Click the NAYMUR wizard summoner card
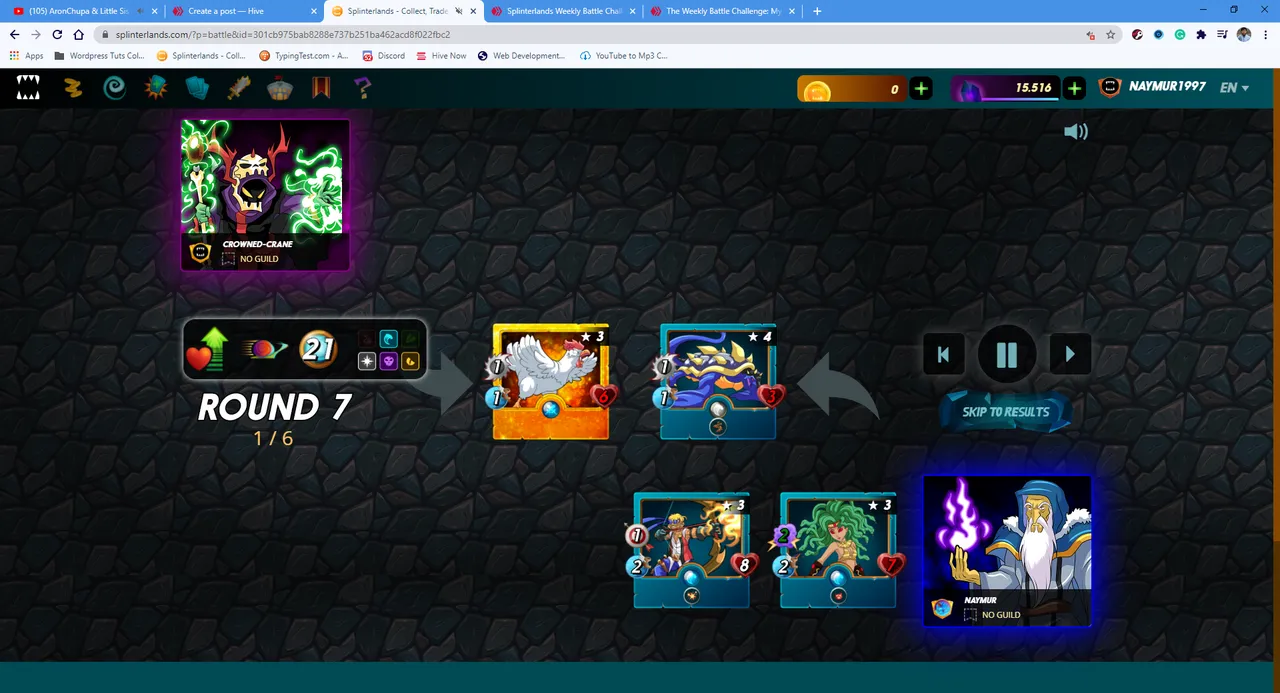The image size is (1280, 693). pos(1007,551)
